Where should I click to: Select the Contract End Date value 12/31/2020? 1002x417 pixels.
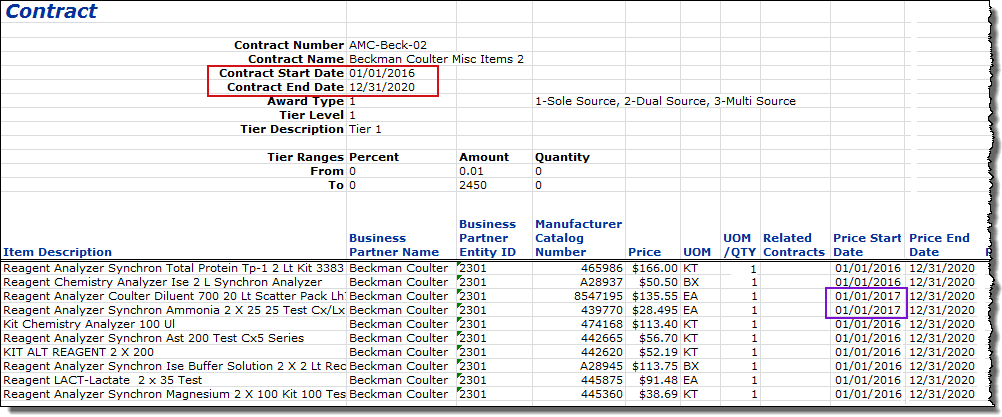coord(379,88)
